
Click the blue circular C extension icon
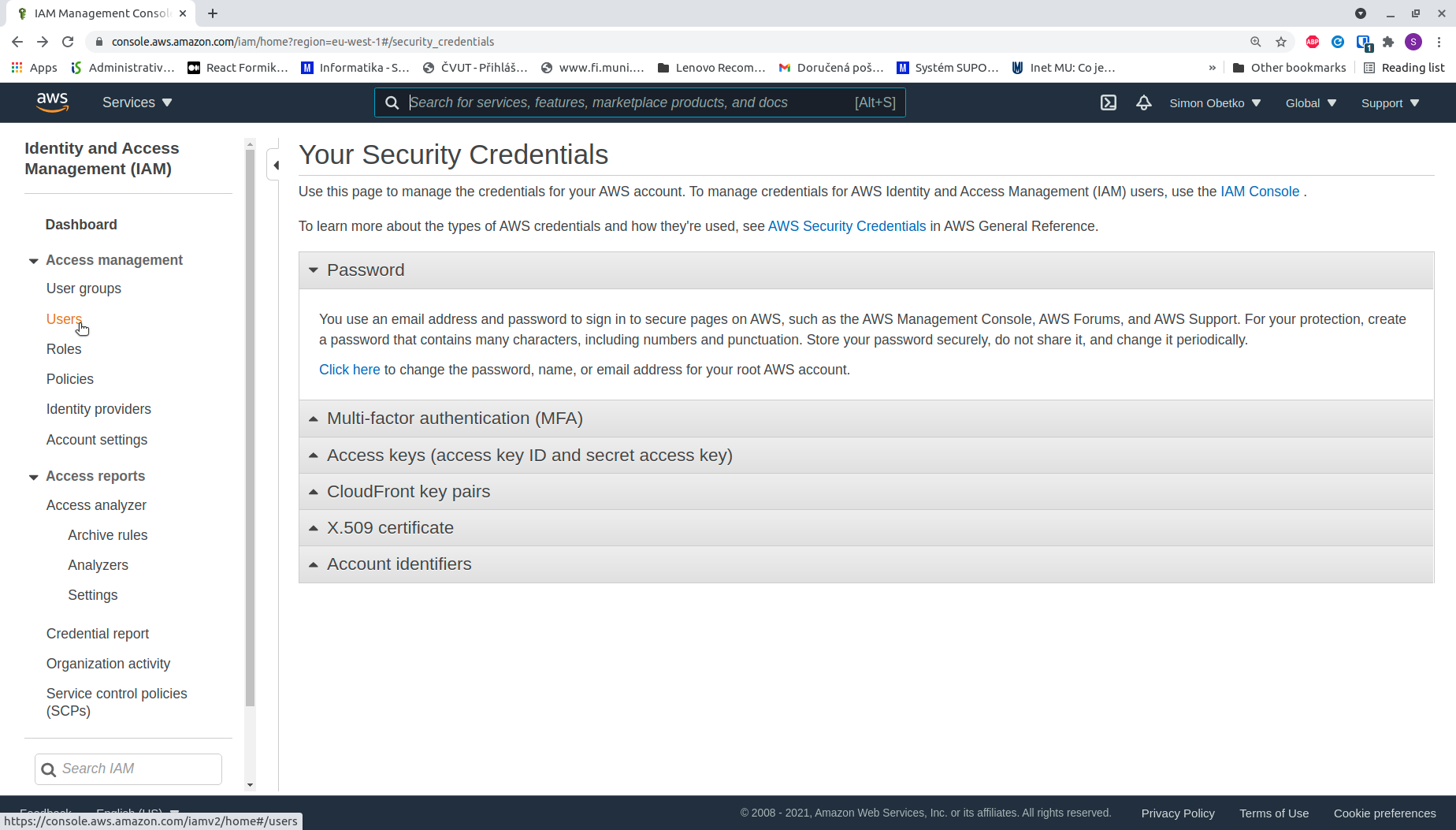click(x=1338, y=42)
